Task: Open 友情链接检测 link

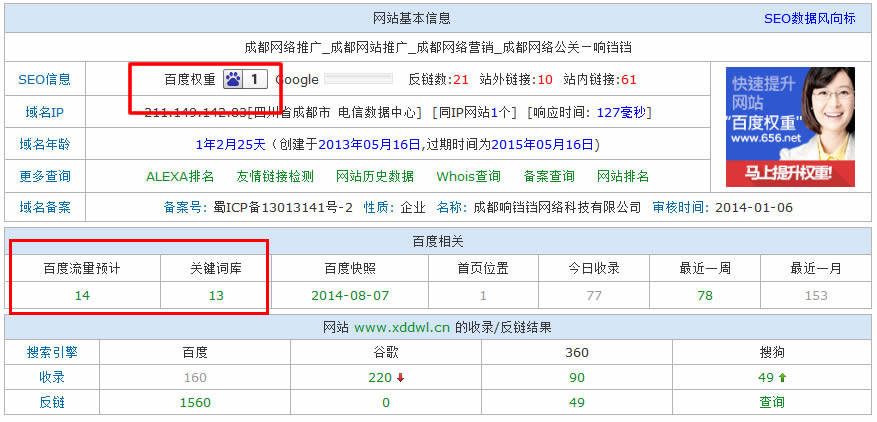Action: click(x=275, y=177)
